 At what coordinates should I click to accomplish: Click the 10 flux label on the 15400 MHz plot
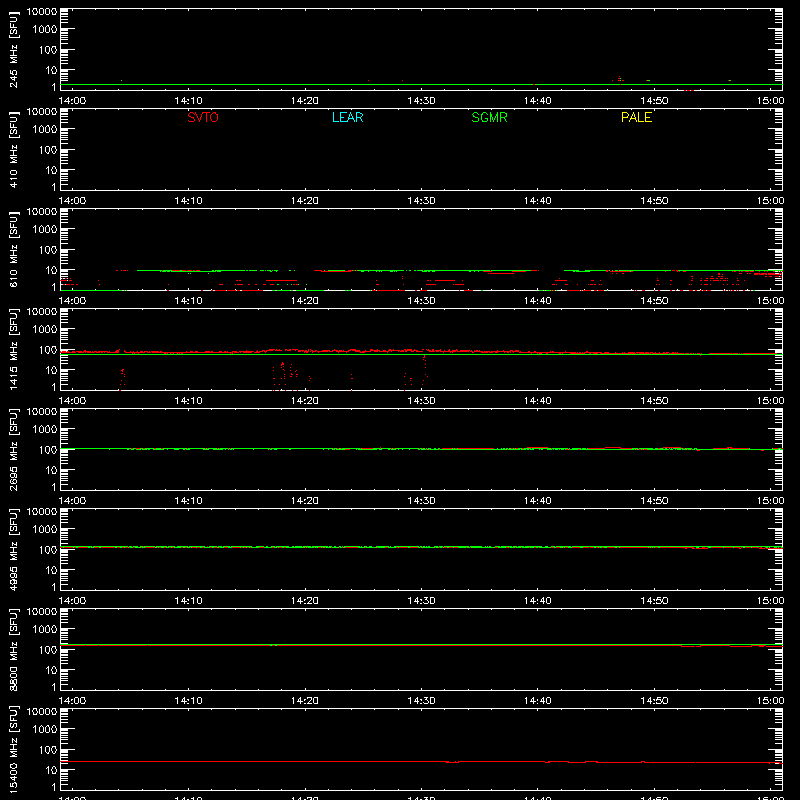pos(51,770)
